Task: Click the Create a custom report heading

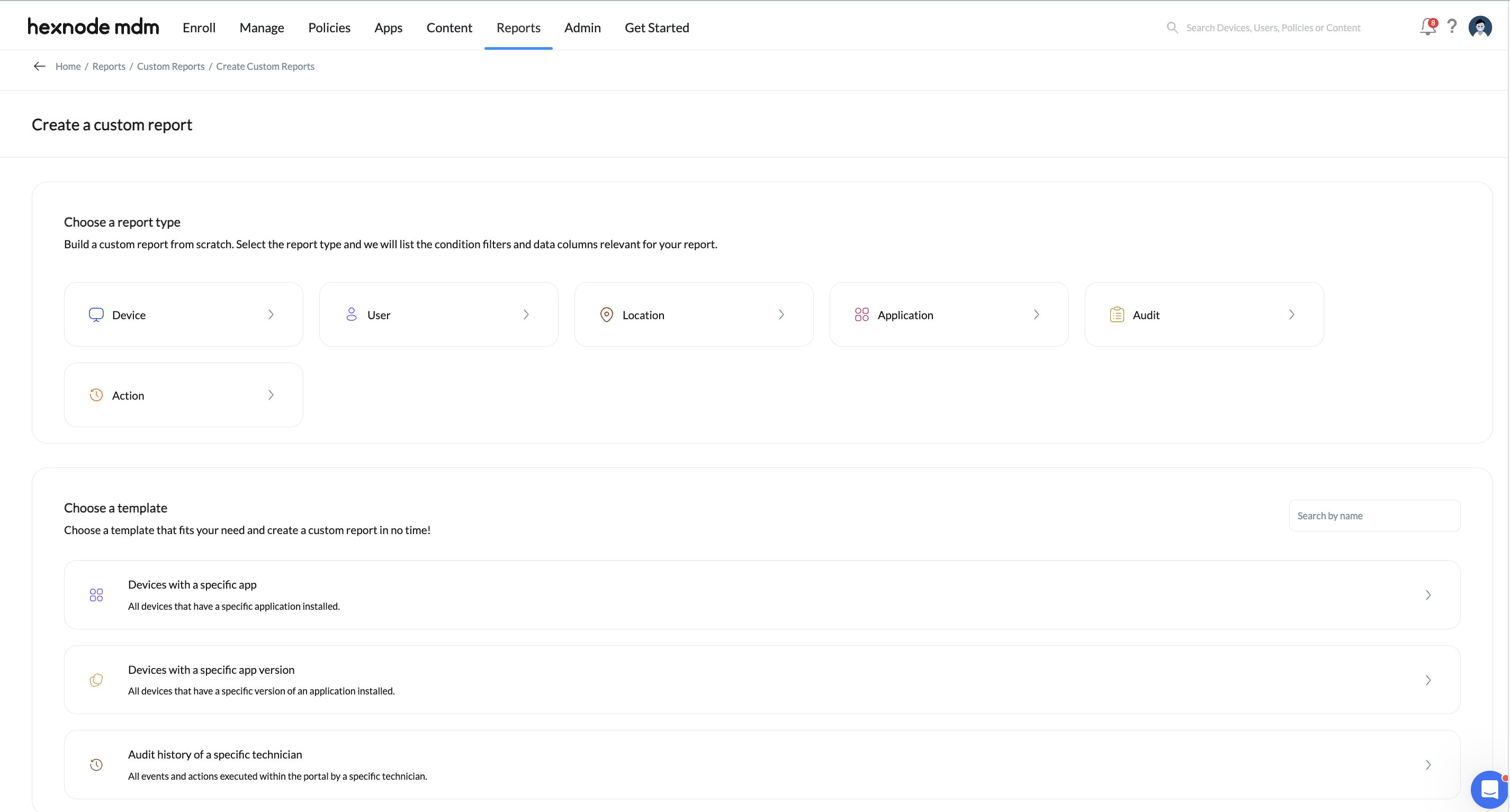Action: 112,125
